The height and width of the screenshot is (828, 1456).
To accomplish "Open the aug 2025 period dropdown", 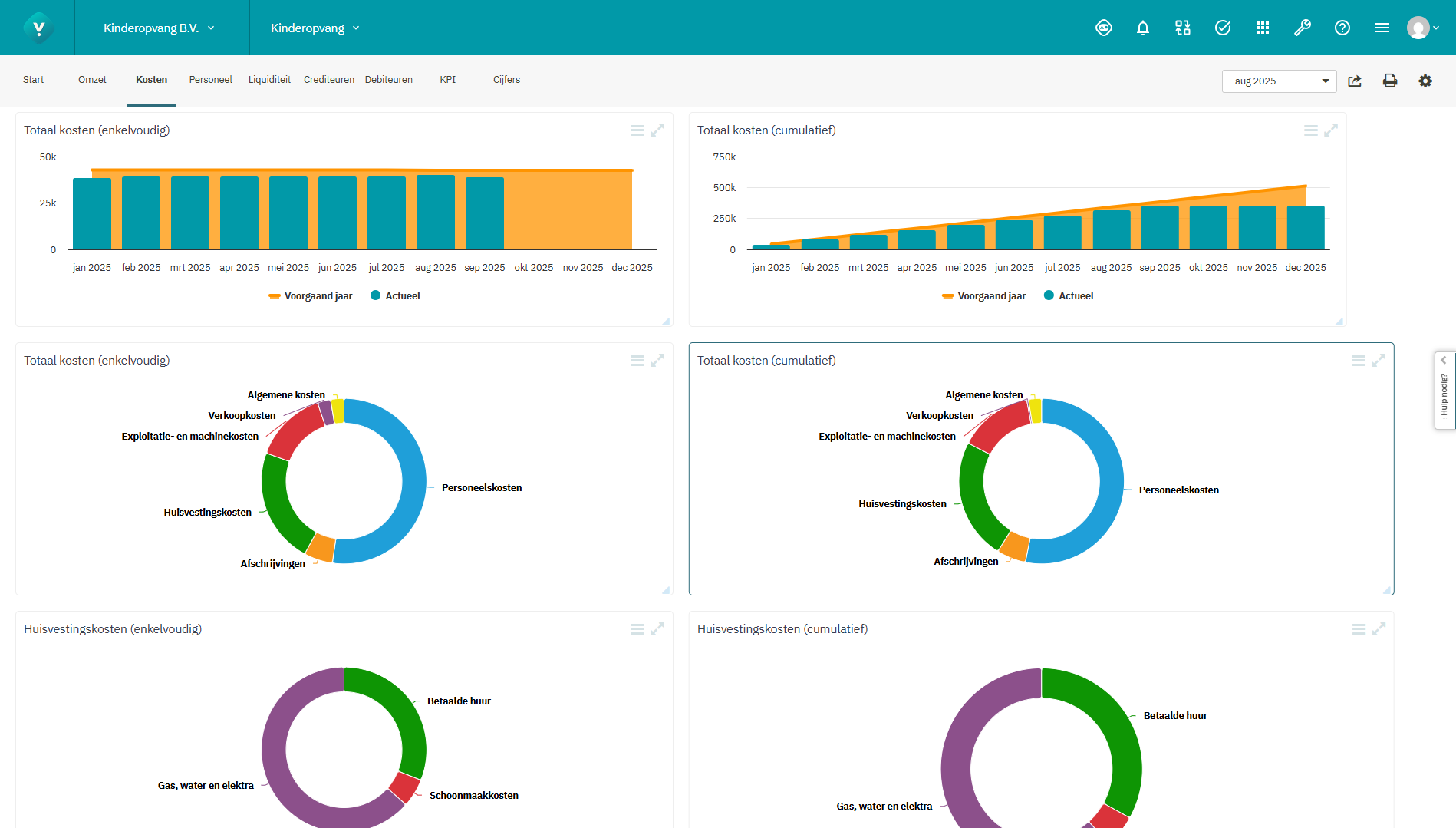I will click(x=1279, y=81).
